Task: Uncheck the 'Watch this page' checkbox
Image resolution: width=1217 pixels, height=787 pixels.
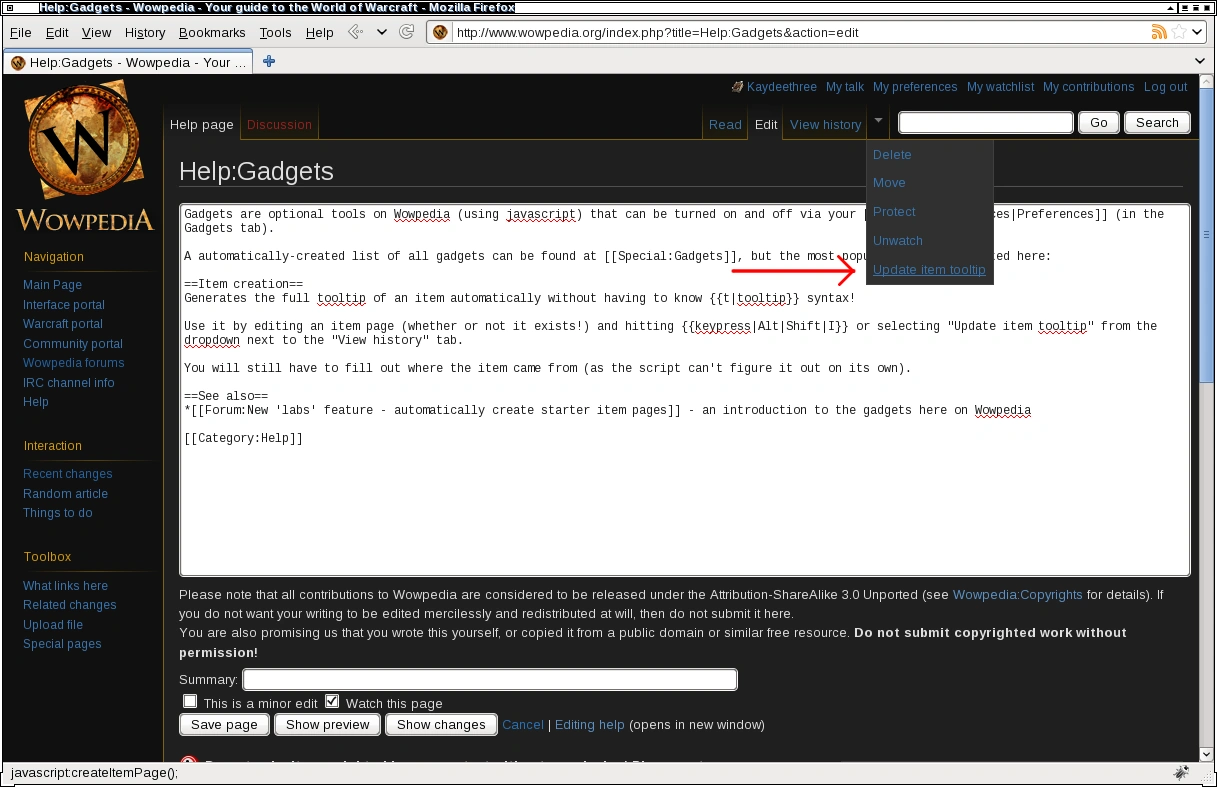Action: 333,701
